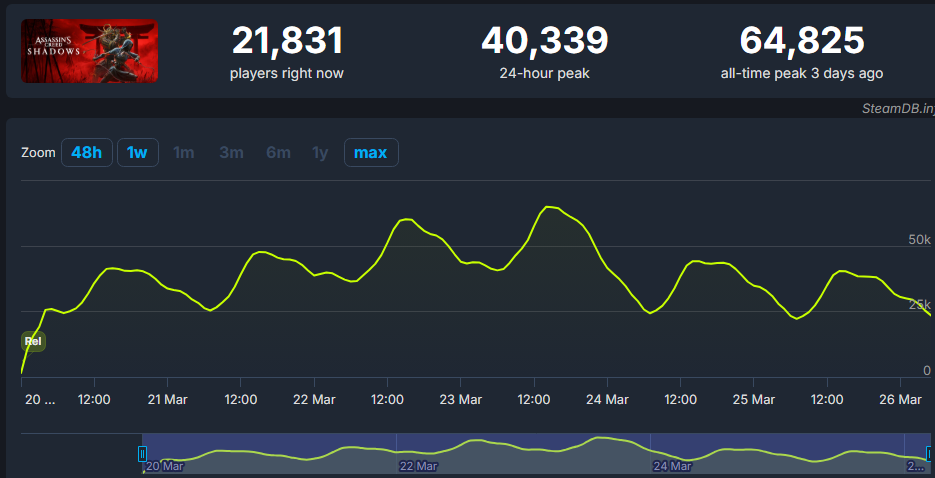Set chart zoom to 1y

tap(320, 153)
